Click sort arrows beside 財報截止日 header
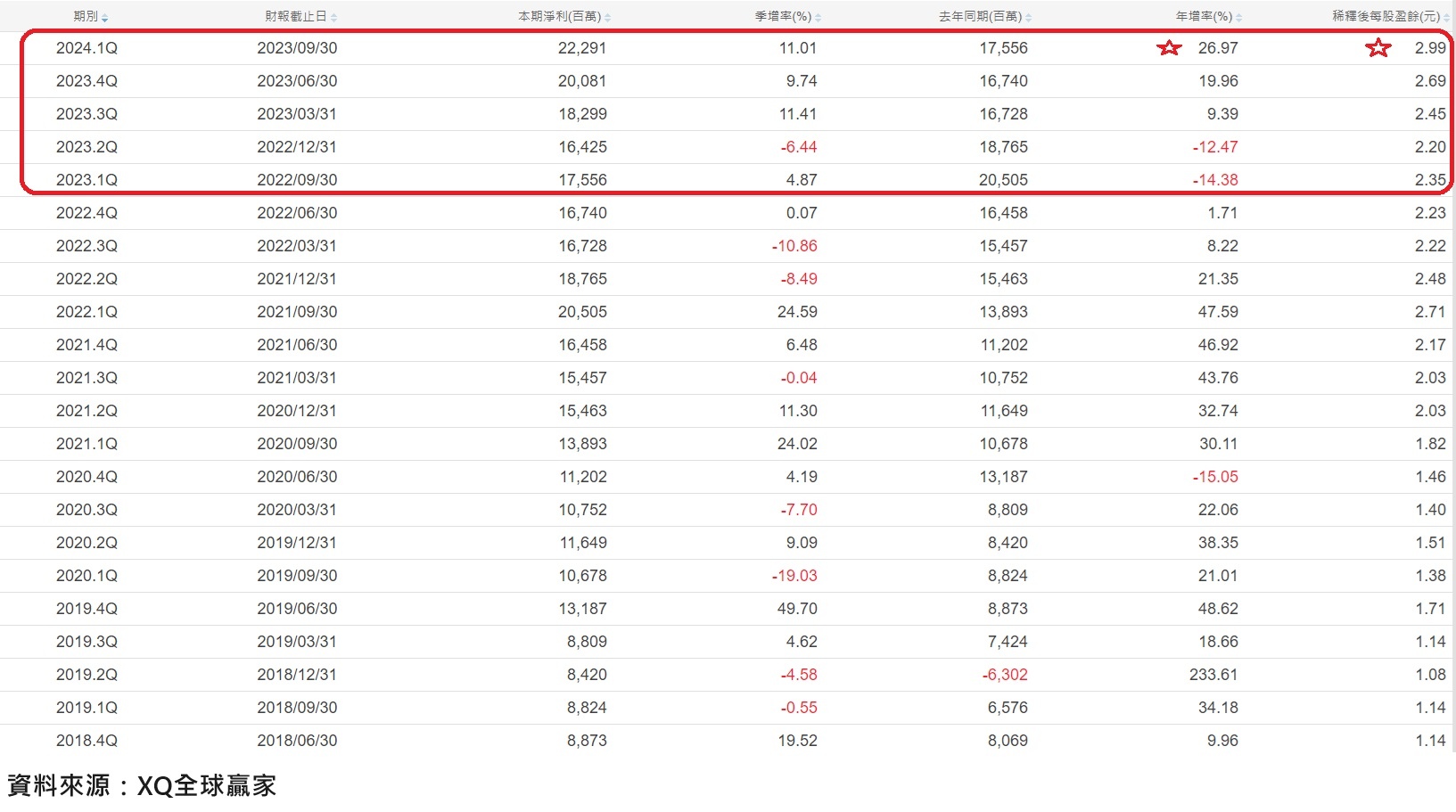The height and width of the screenshot is (812, 1456). point(333,18)
